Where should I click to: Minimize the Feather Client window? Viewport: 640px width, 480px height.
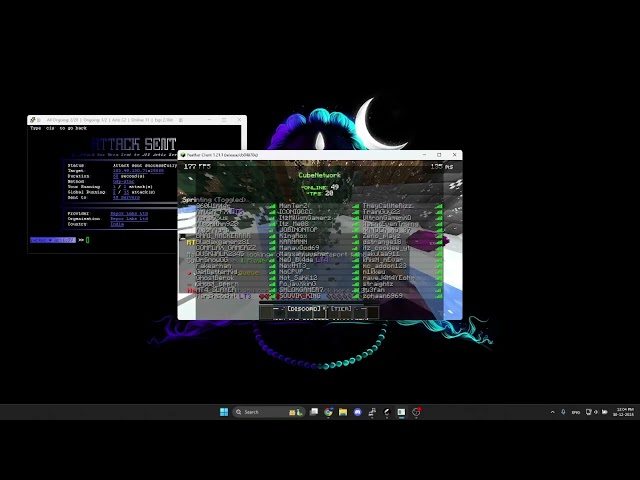point(424,155)
